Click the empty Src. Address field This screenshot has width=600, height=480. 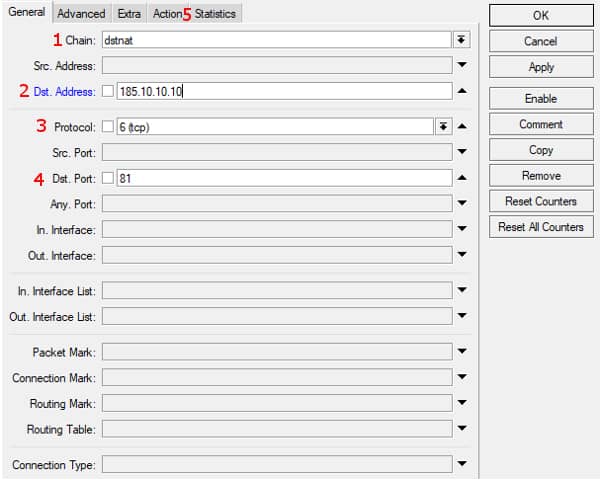277,65
